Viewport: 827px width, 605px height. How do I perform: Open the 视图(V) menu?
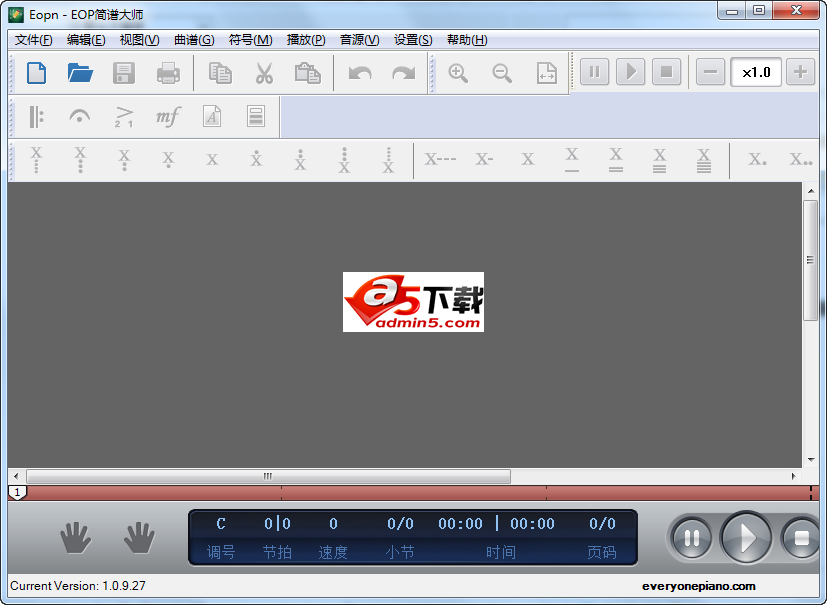[x=139, y=40]
